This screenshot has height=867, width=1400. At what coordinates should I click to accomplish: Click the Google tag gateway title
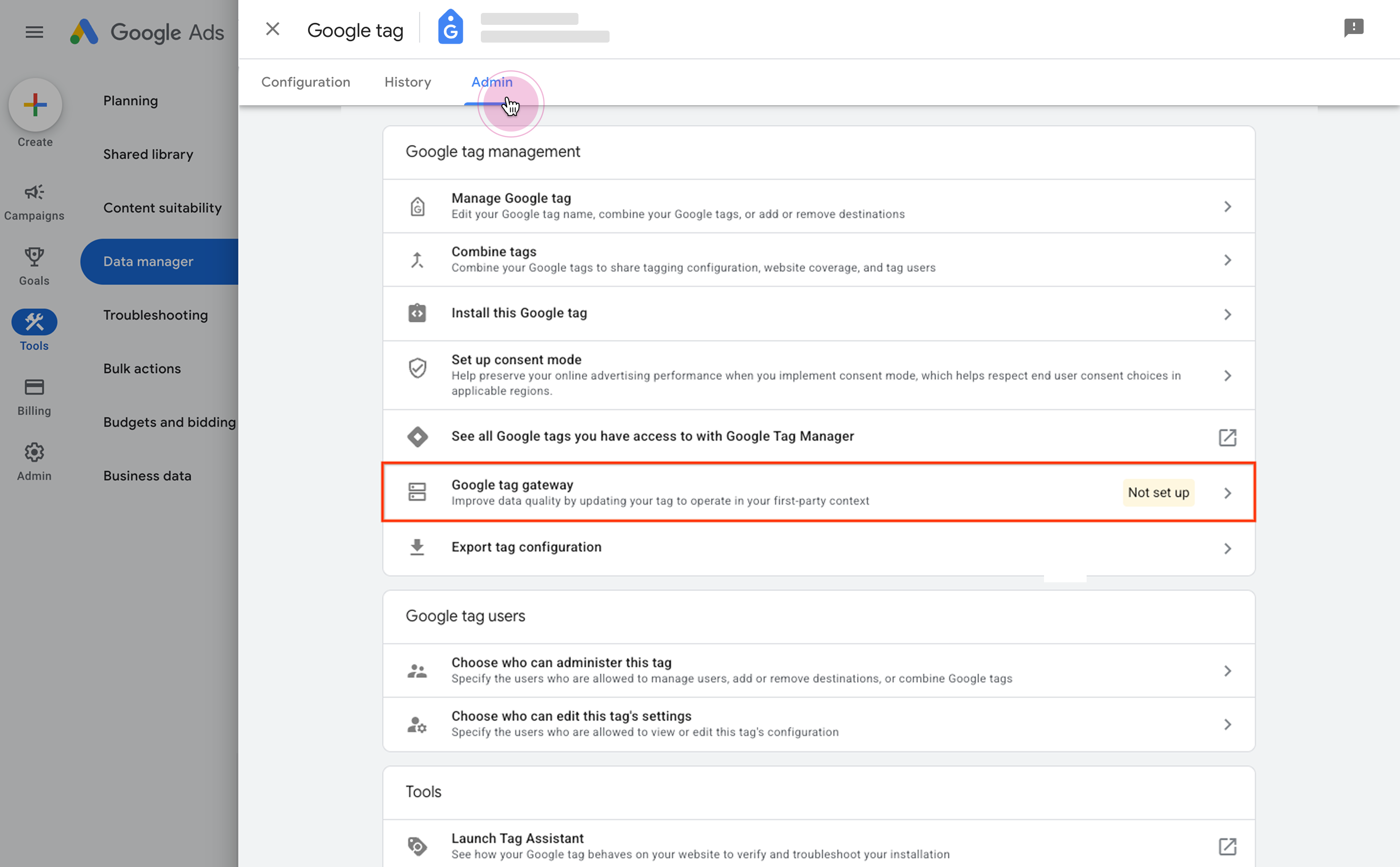click(512, 485)
